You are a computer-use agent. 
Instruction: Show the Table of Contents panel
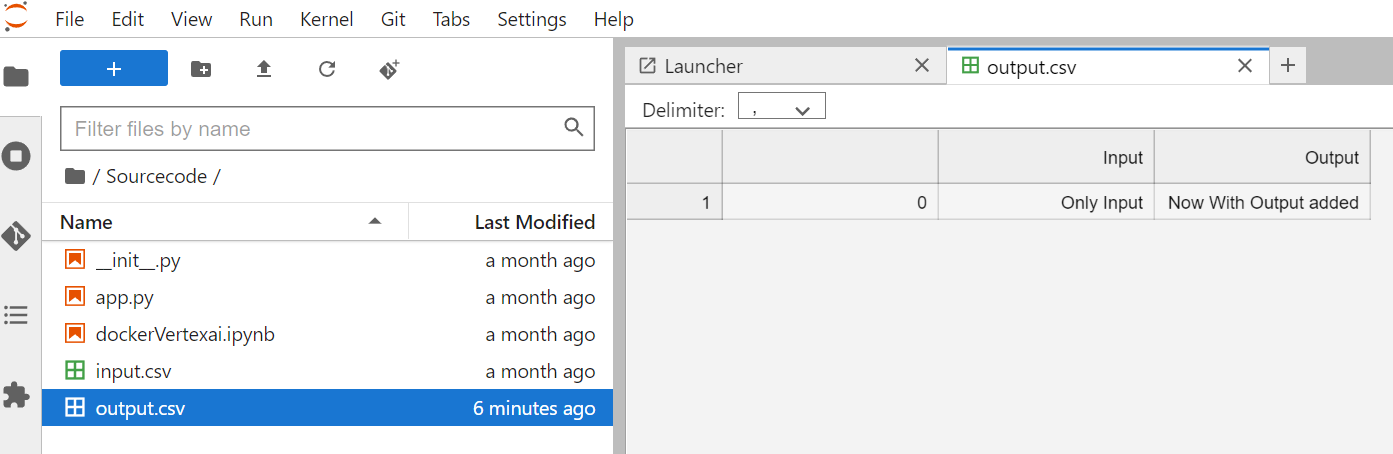pyautogui.click(x=17, y=316)
